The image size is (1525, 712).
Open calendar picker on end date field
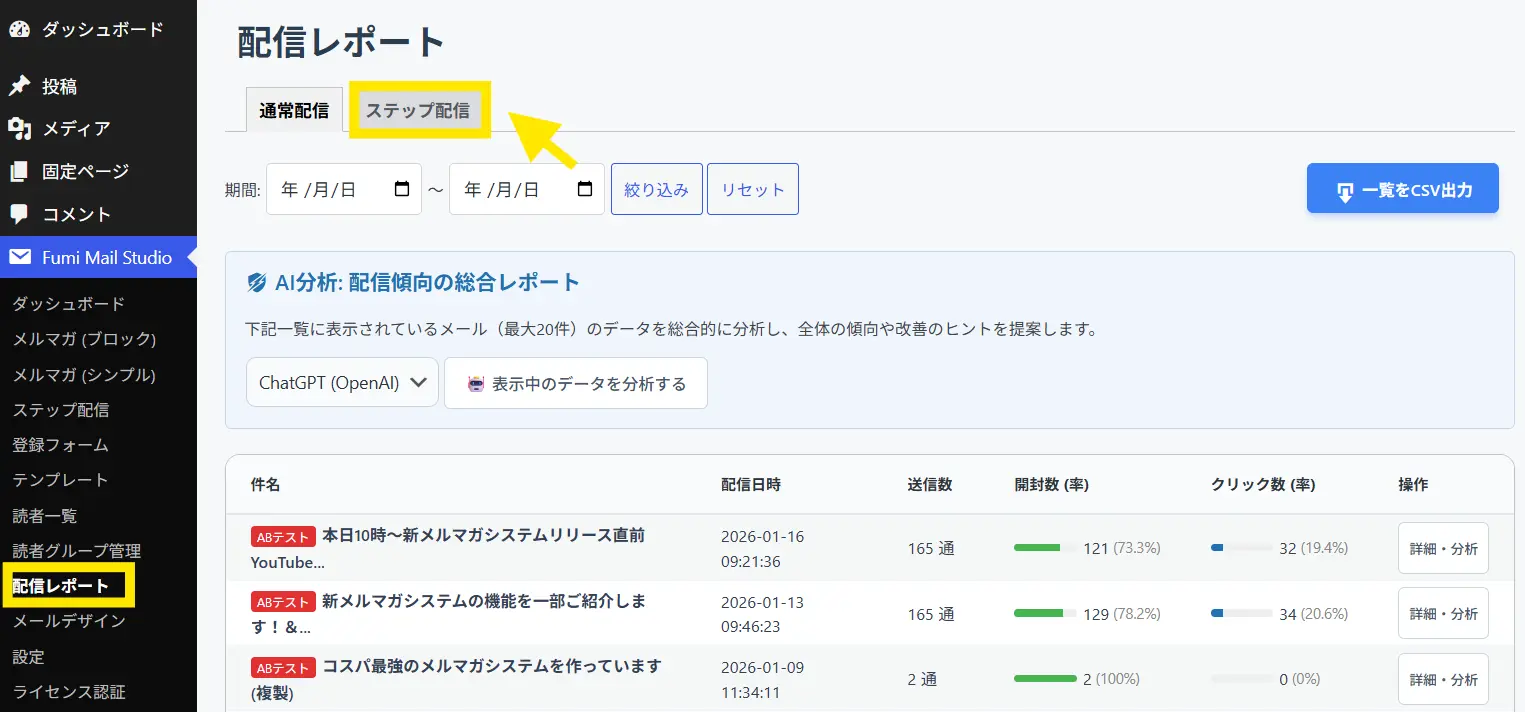[585, 189]
